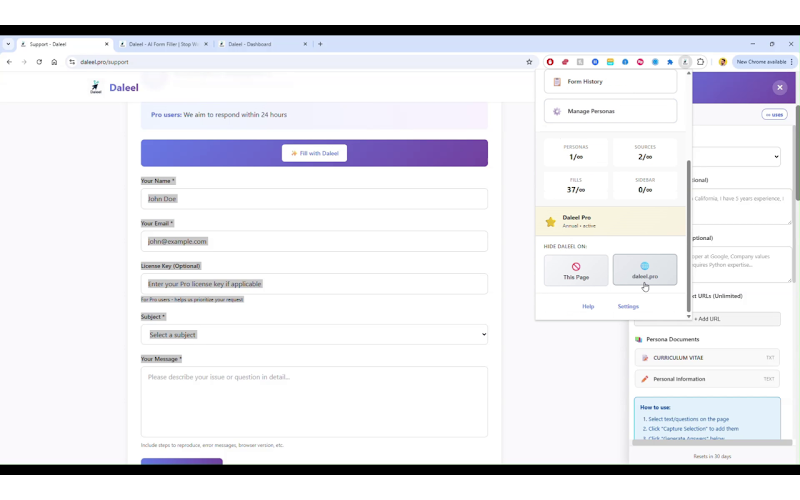Click the Persona Documents heading icon

point(639,339)
